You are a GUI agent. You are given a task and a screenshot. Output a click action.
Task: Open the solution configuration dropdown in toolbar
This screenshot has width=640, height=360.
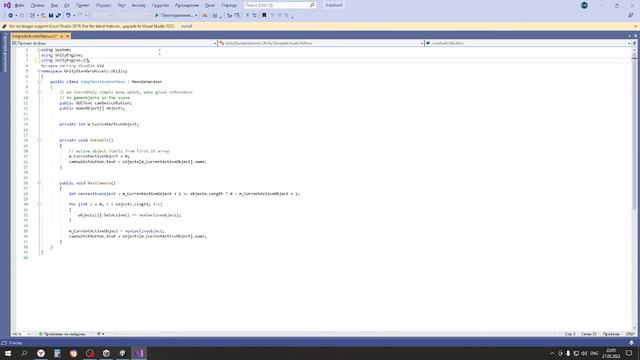click(x=104, y=15)
